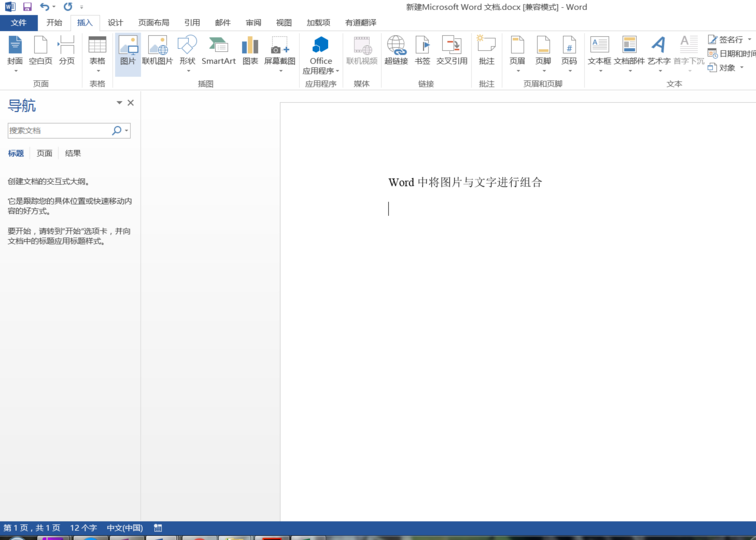
Task: Open the table (表格) insert menu
Action: [97, 54]
